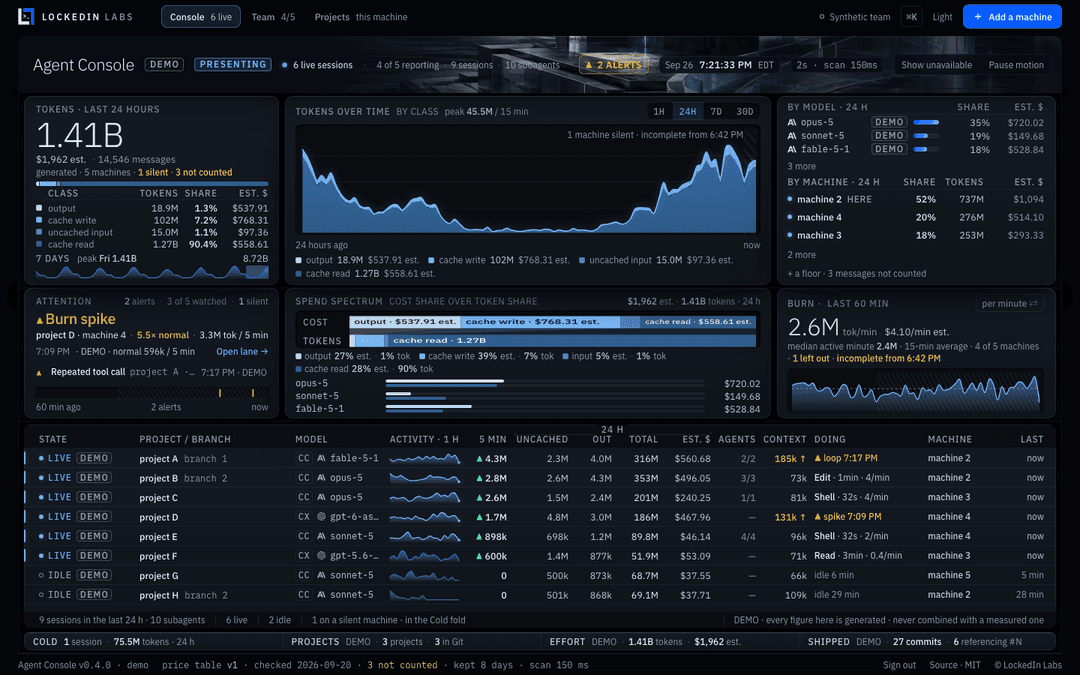Click the Anthropic icon beside opus-5 in By Model
Screen dimensions: 1080x675
792,122
